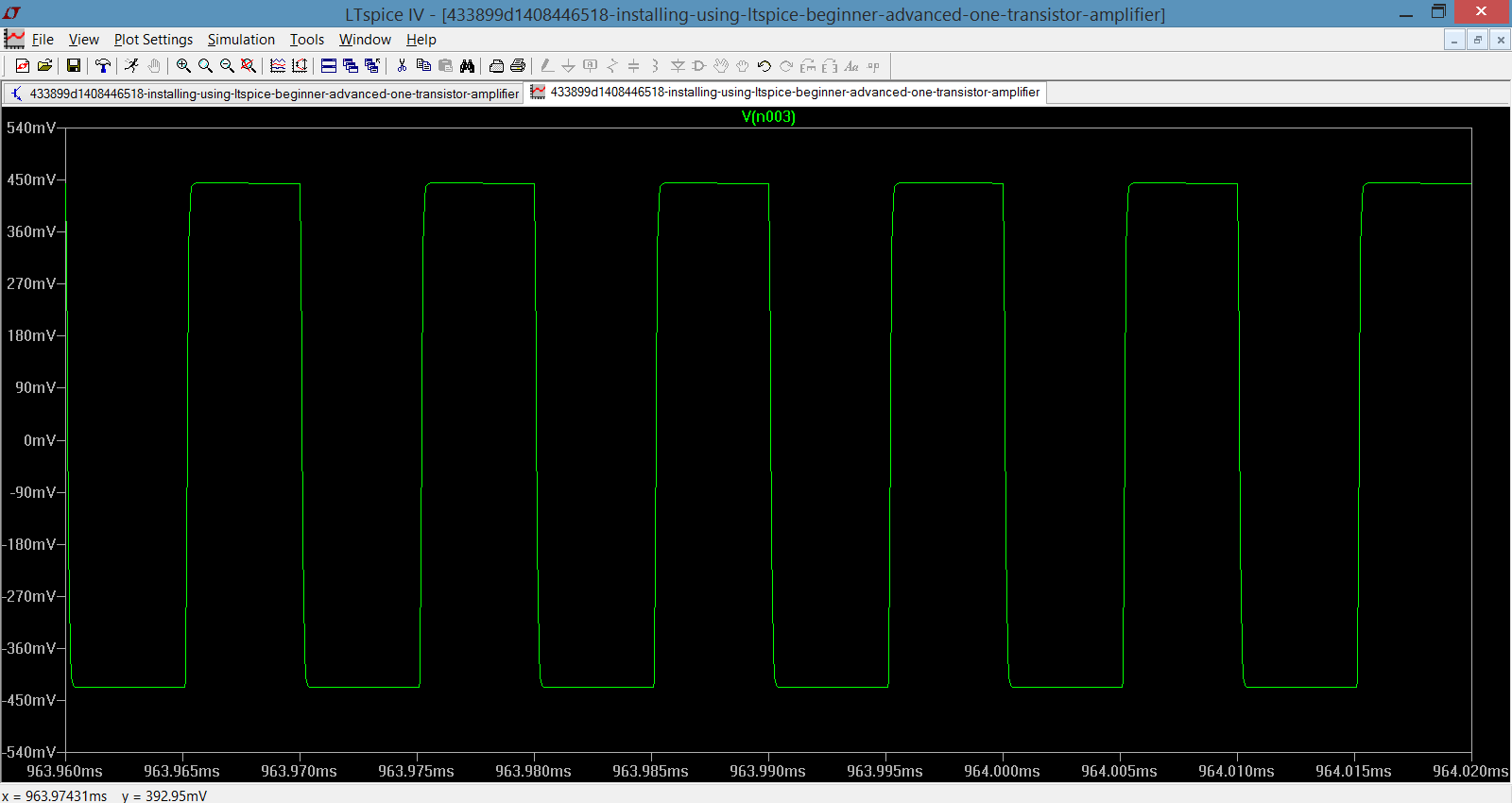Switch to the schematic tab on the left

pyautogui.click(x=264, y=94)
